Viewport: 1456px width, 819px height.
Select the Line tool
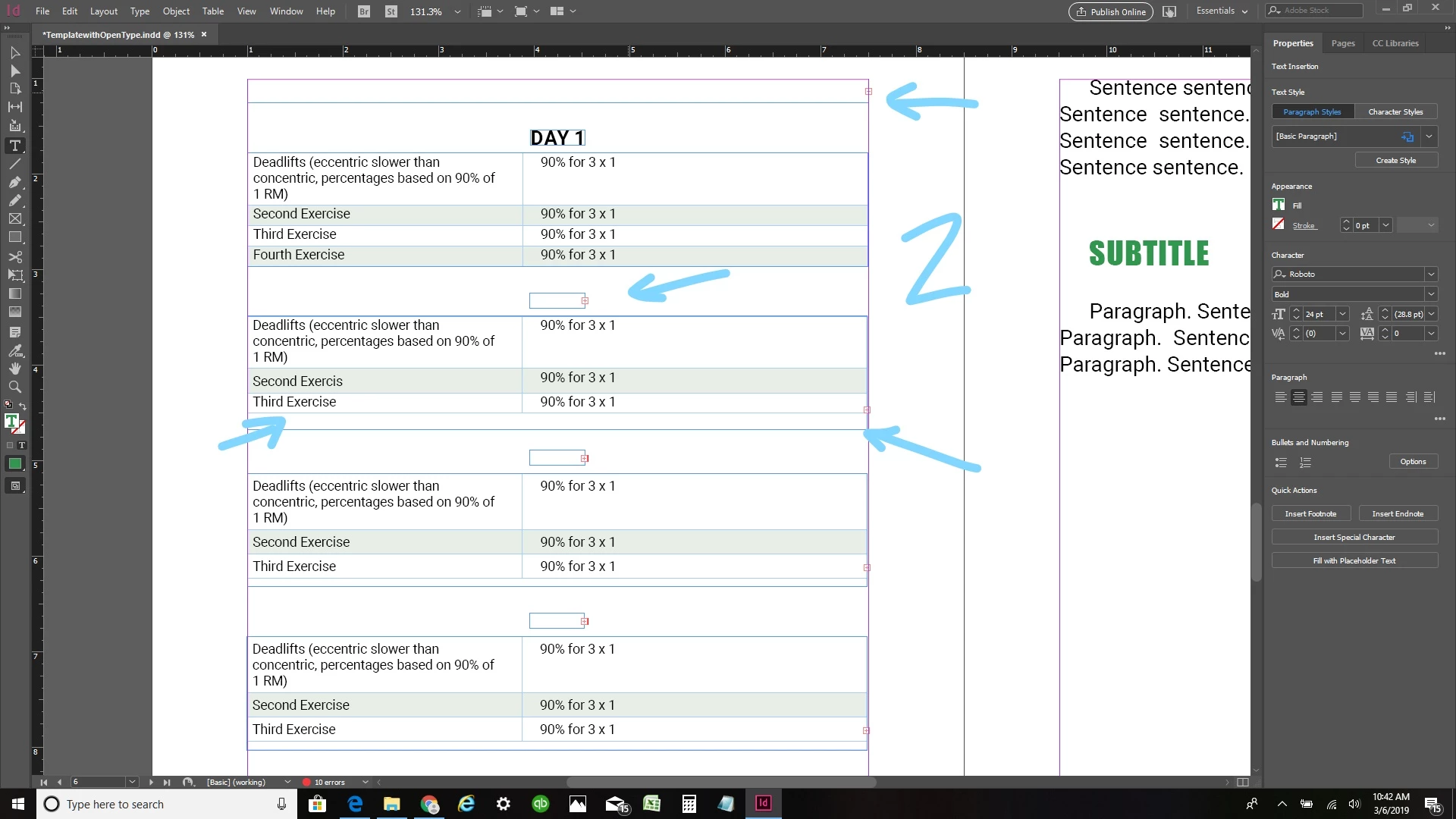pyautogui.click(x=14, y=164)
